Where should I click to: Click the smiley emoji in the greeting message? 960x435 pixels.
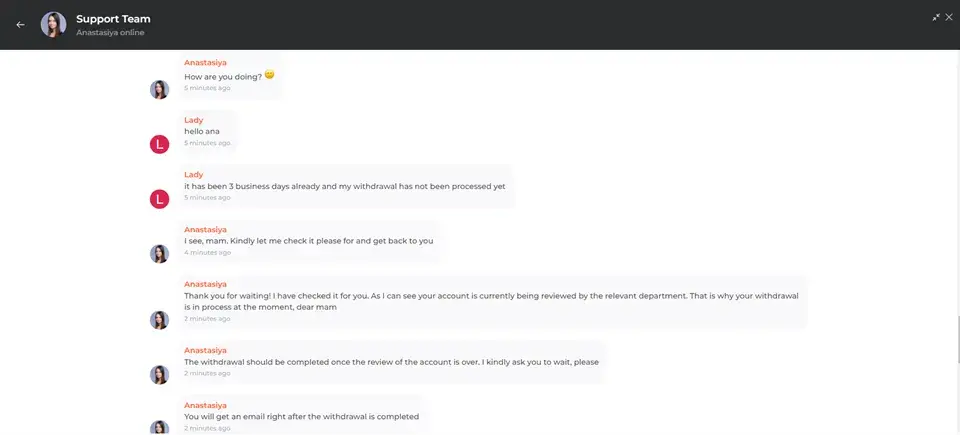pos(269,75)
